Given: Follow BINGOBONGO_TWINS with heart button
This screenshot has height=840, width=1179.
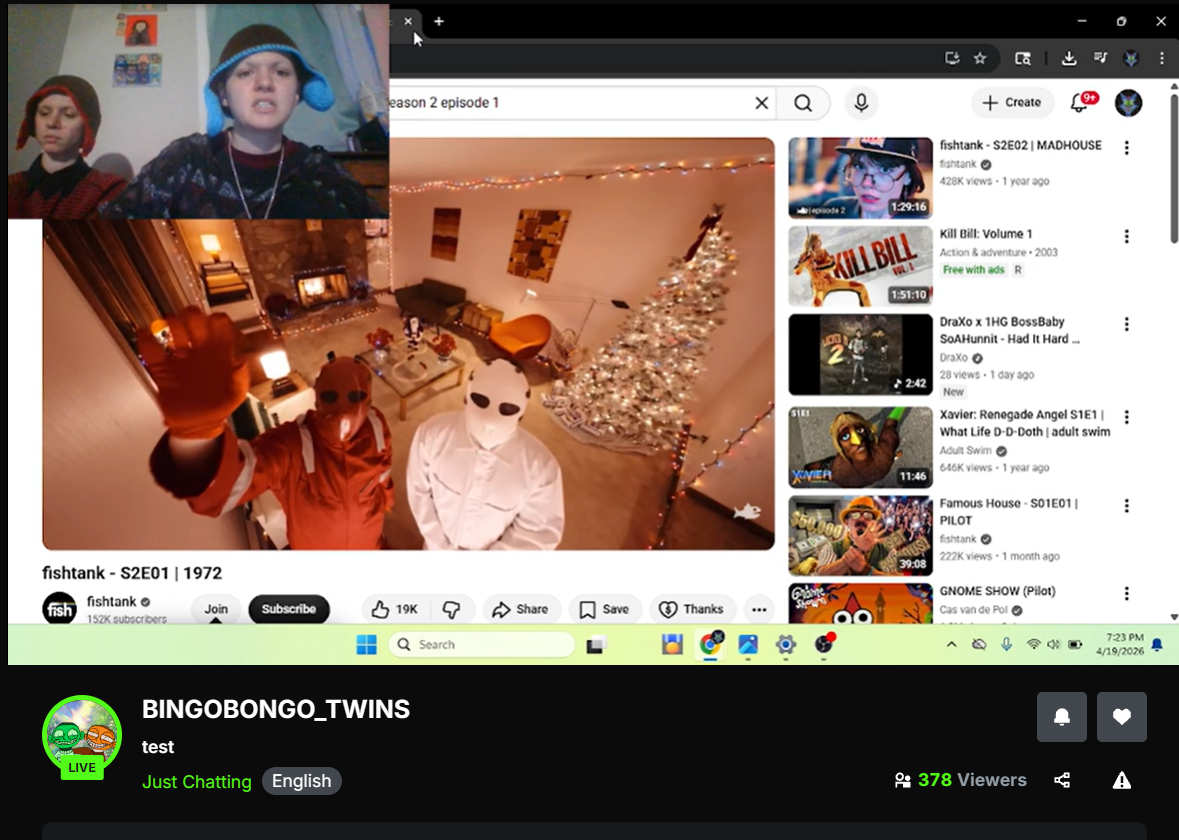Looking at the screenshot, I should (x=1122, y=717).
